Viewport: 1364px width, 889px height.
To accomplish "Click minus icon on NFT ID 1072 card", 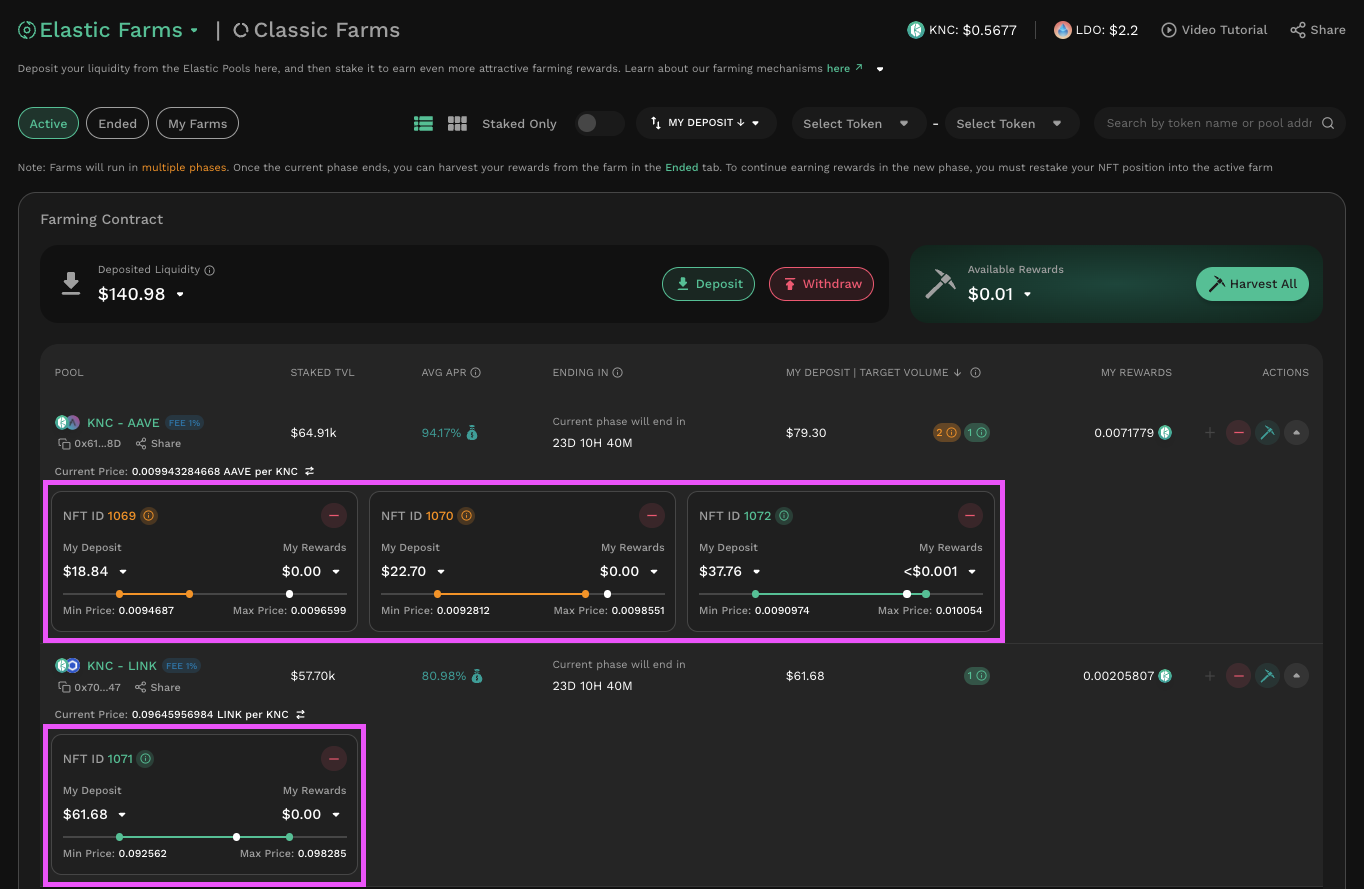I will [x=970, y=516].
